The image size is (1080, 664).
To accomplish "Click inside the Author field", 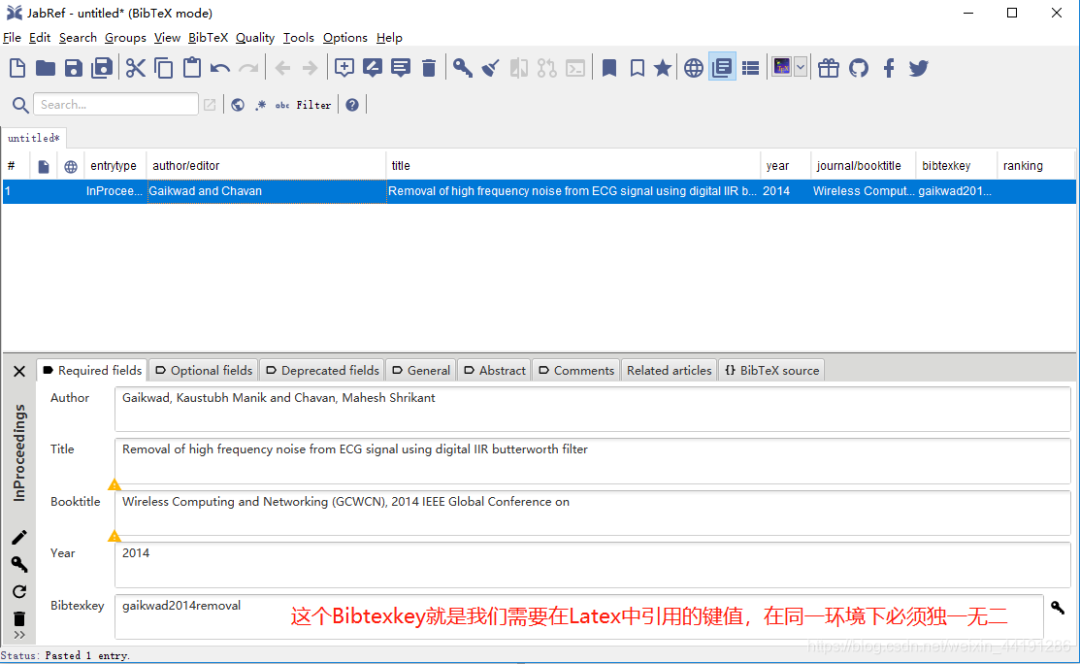I will point(592,410).
